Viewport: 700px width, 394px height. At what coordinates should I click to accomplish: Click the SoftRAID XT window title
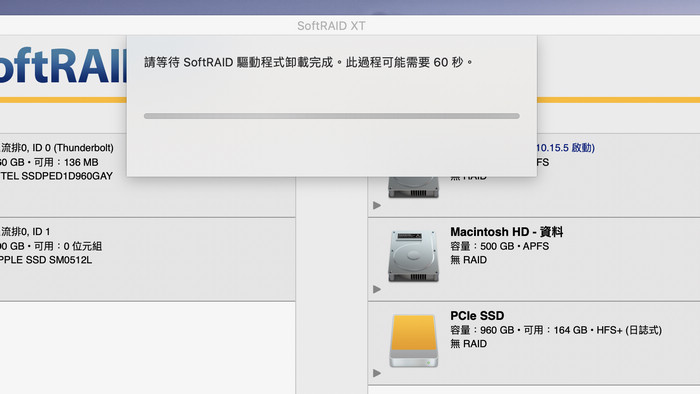[x=331, y=26]
